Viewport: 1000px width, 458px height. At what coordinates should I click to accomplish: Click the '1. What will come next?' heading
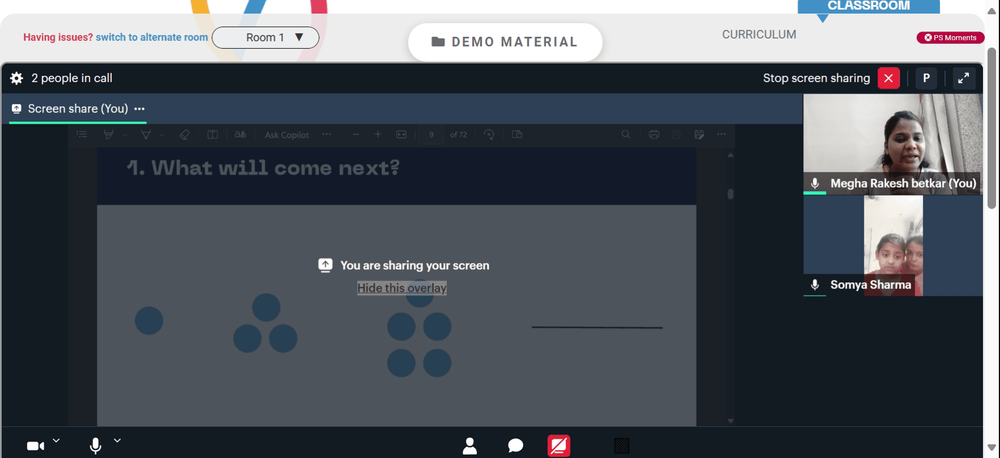pyautogui.click(x=263, y=168)
